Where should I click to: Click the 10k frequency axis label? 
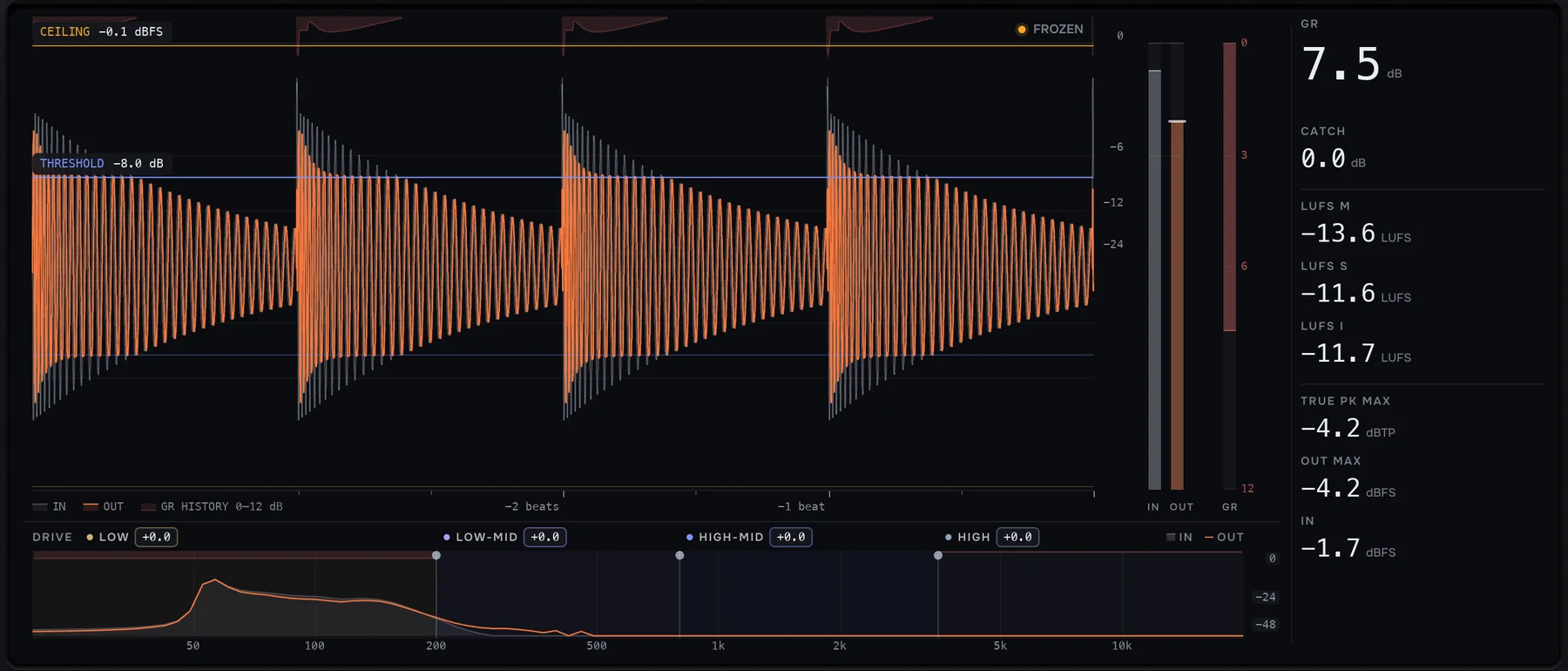pos(1121,646)
